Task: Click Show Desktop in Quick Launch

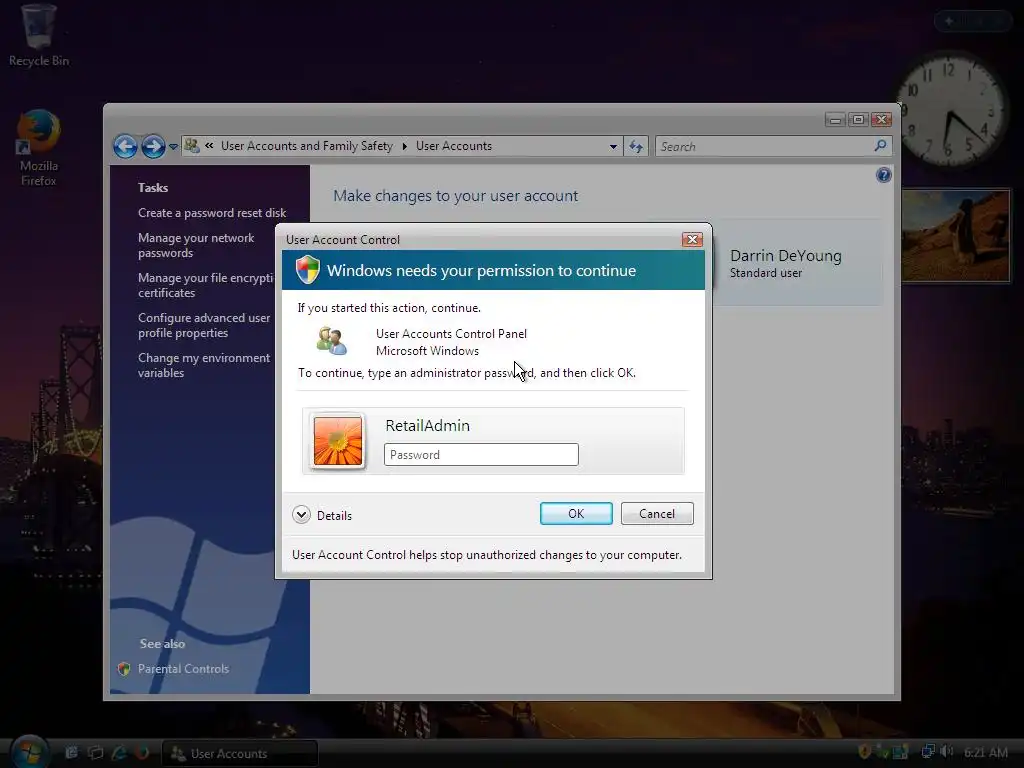Action: pyautogui.click(x=71, y=753)
